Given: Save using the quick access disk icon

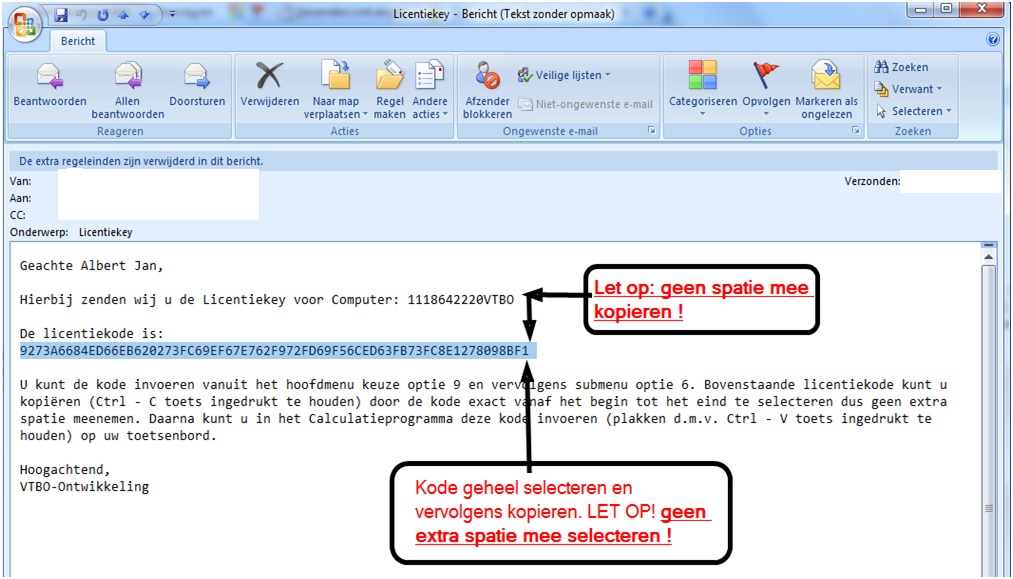Looking at the screenshot, I should click(x=61, y=15).
